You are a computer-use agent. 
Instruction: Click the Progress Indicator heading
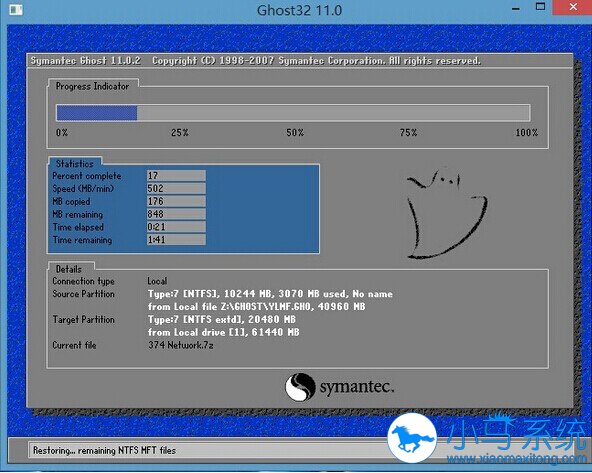92,86
